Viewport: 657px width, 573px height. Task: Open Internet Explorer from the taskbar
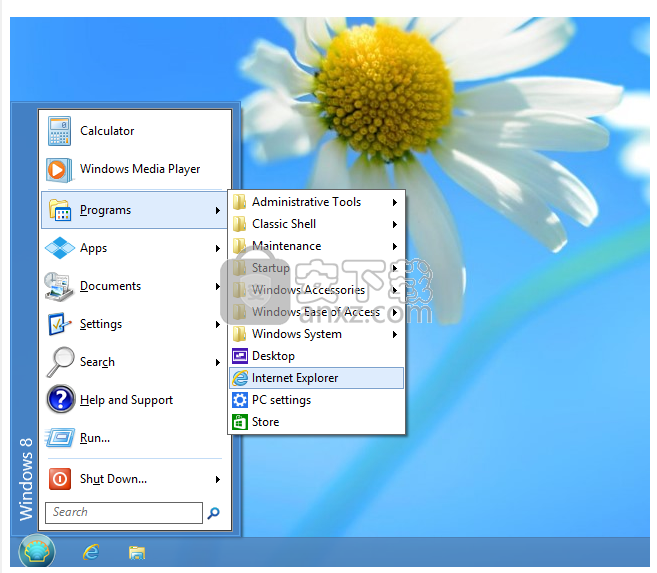pos(91,552)
